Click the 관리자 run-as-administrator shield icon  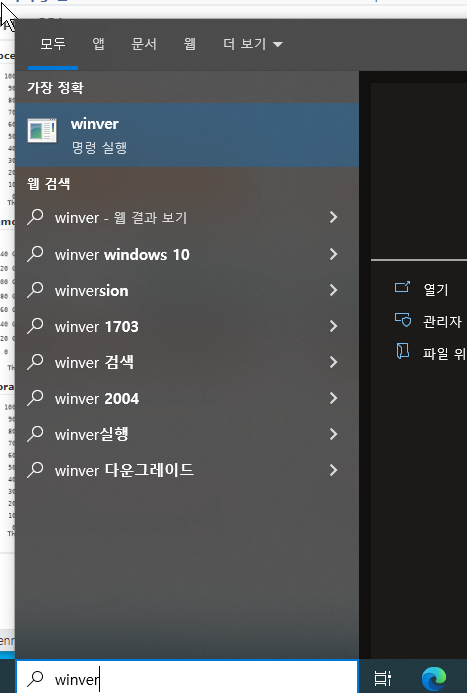tap(402, 319)
